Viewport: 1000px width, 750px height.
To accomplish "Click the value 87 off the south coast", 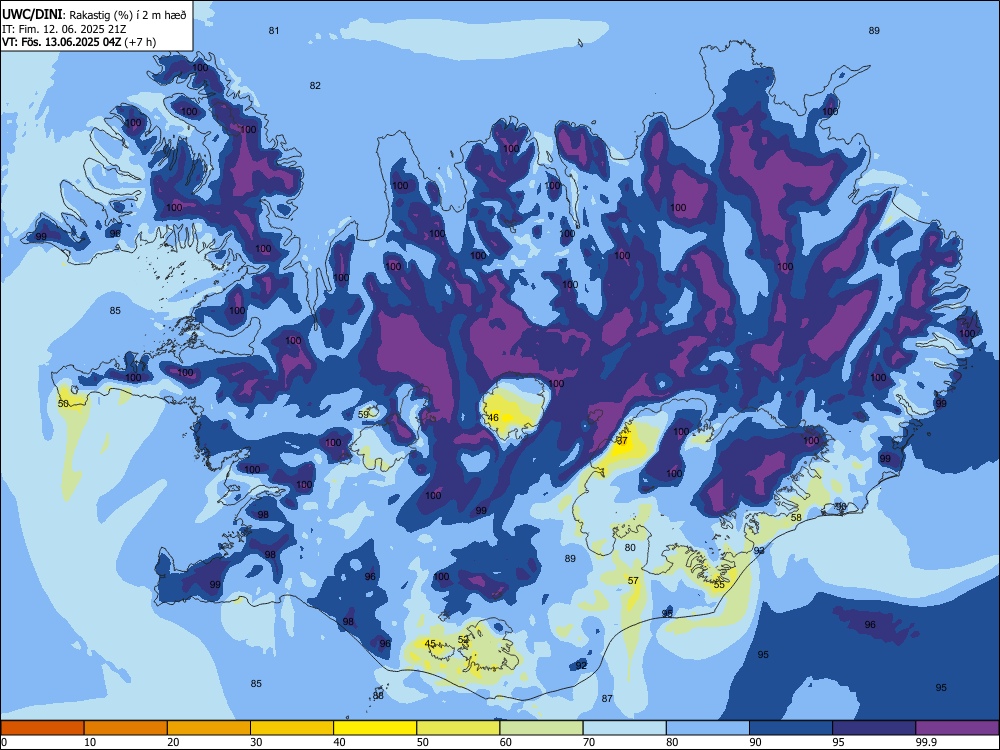I will [x=607, y=698].
